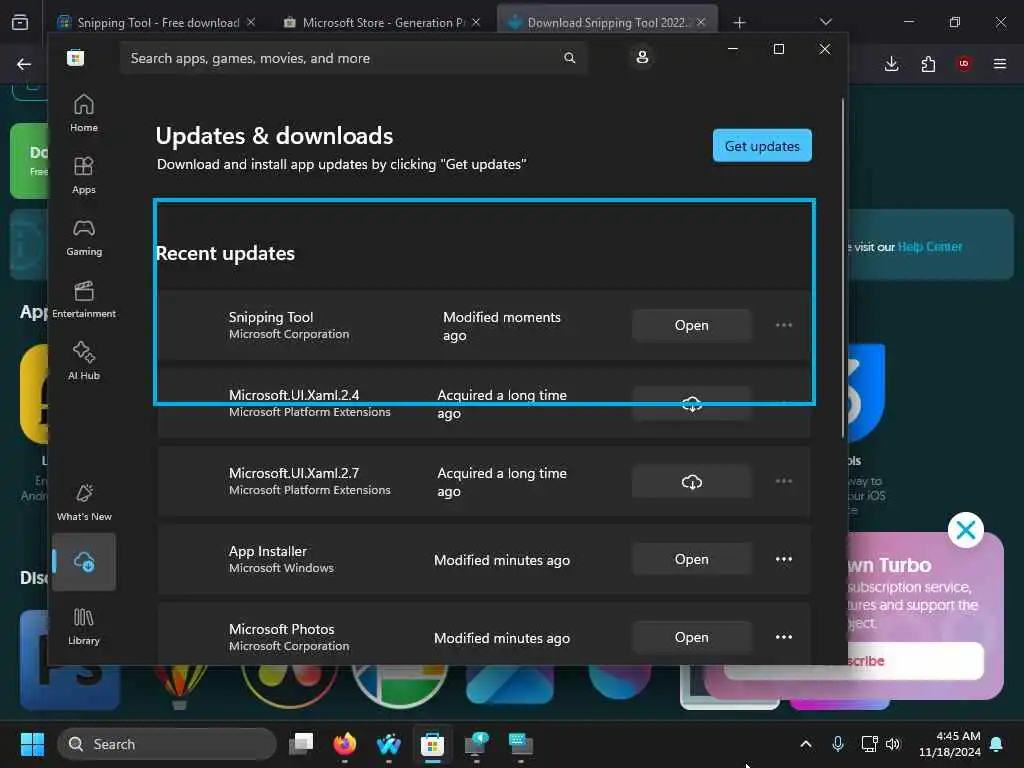Open the Apps section in Store sidebar
The width and height of the screenshot is (1024, 768).
[84, 176]
